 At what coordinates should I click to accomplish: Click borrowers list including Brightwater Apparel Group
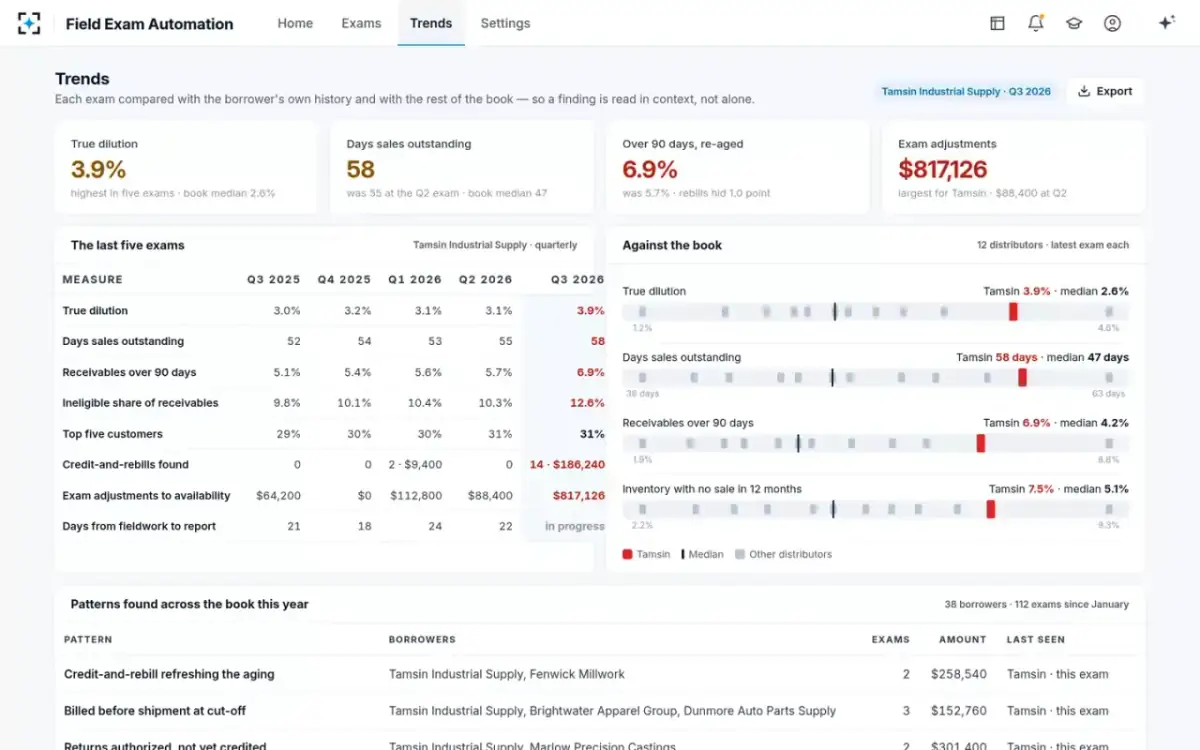[612, 711]
